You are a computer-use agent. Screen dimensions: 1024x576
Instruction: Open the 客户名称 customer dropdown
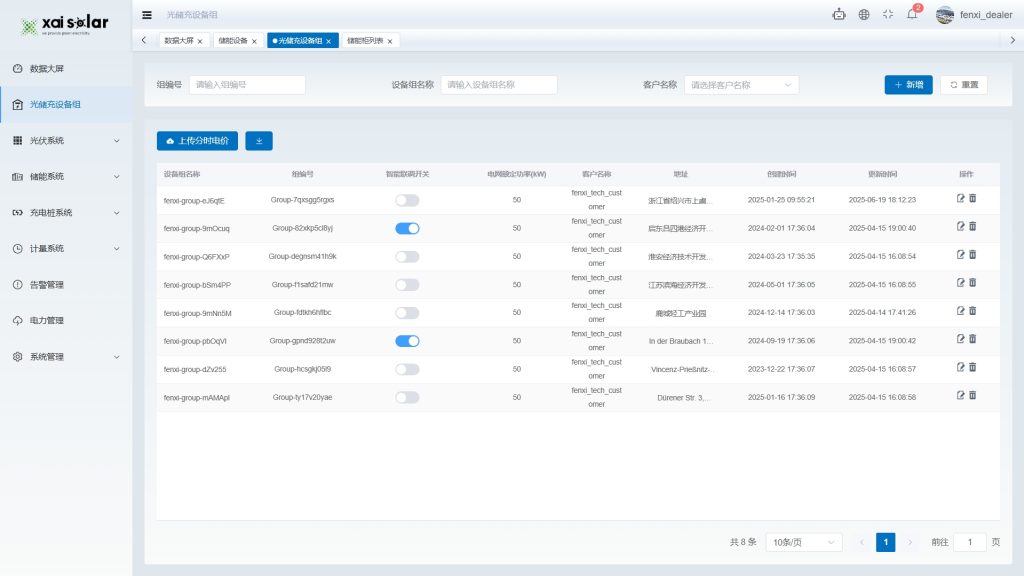[x=741, y=85]
